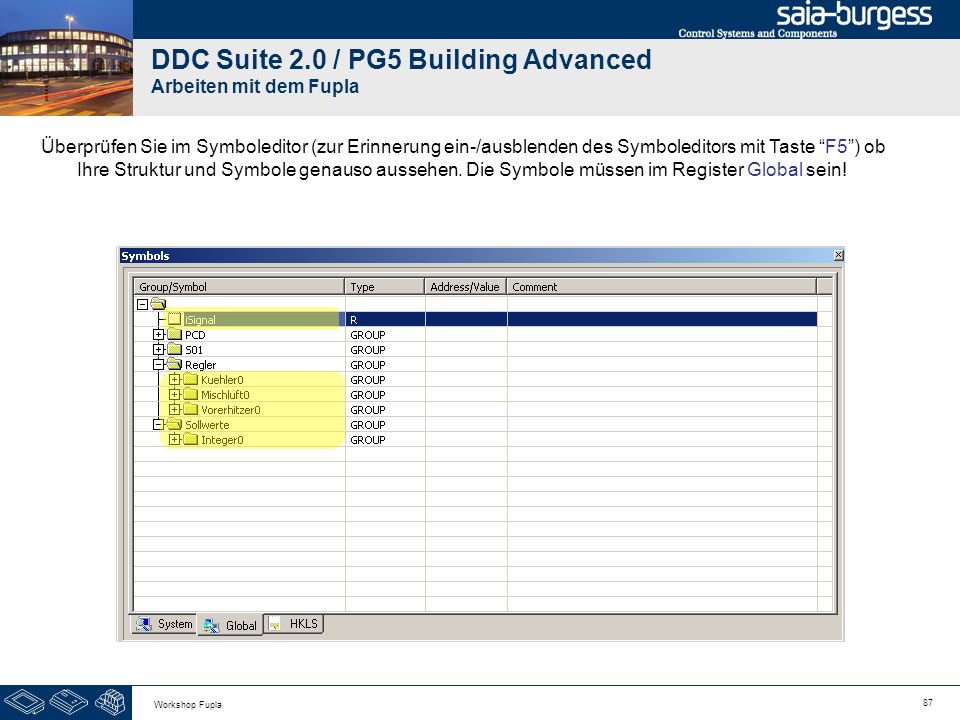Click the building photo thumbnail

(66, 58)
